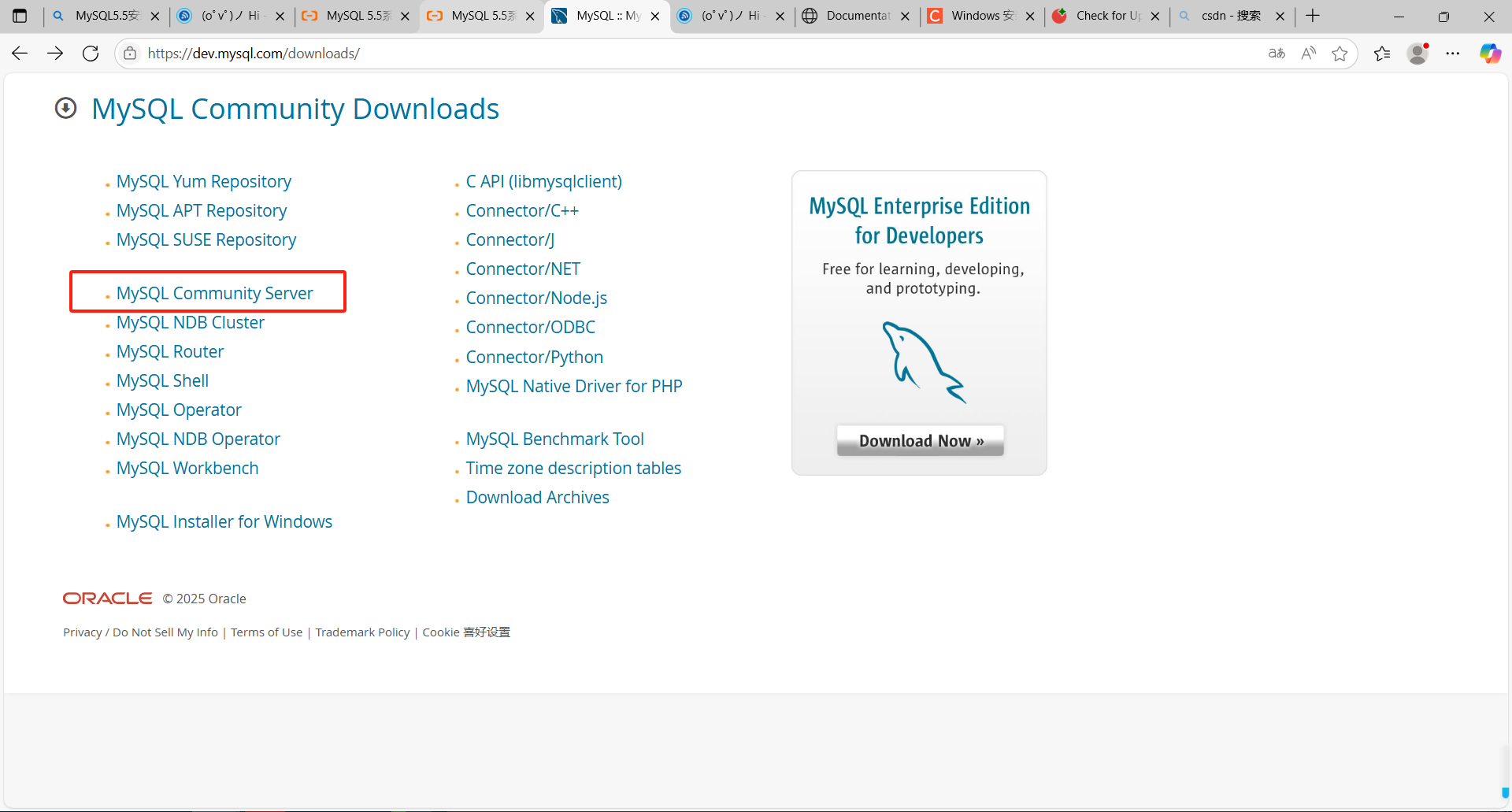Image resolution: width=1512 pixels, height=812 pixels.
Task: Open Connector/NET link
Action: pyautogui.click(x=523, y=269)
